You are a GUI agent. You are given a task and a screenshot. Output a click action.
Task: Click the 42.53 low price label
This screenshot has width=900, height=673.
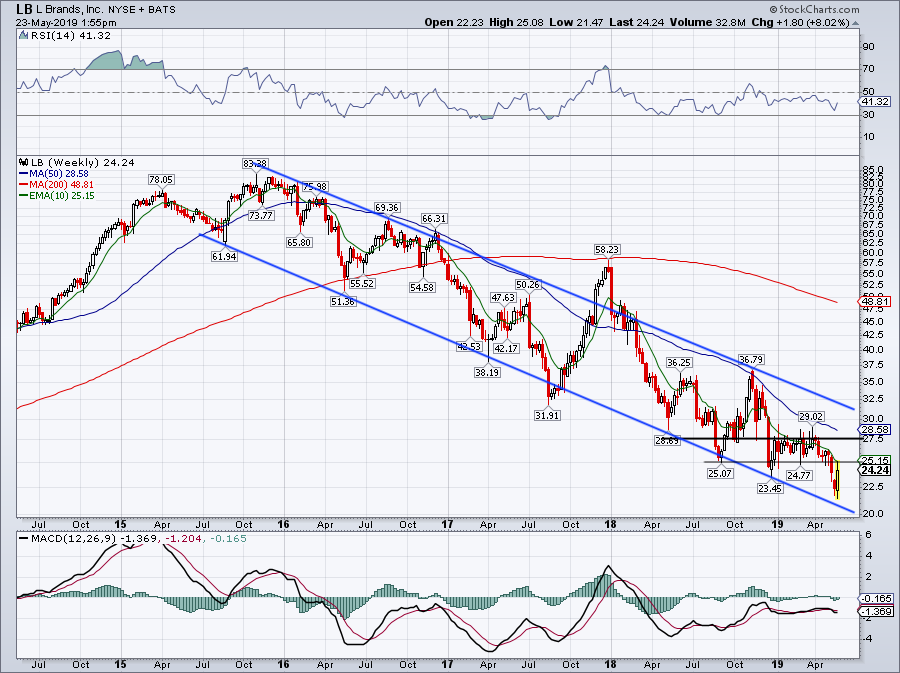(x=469, y=347)
